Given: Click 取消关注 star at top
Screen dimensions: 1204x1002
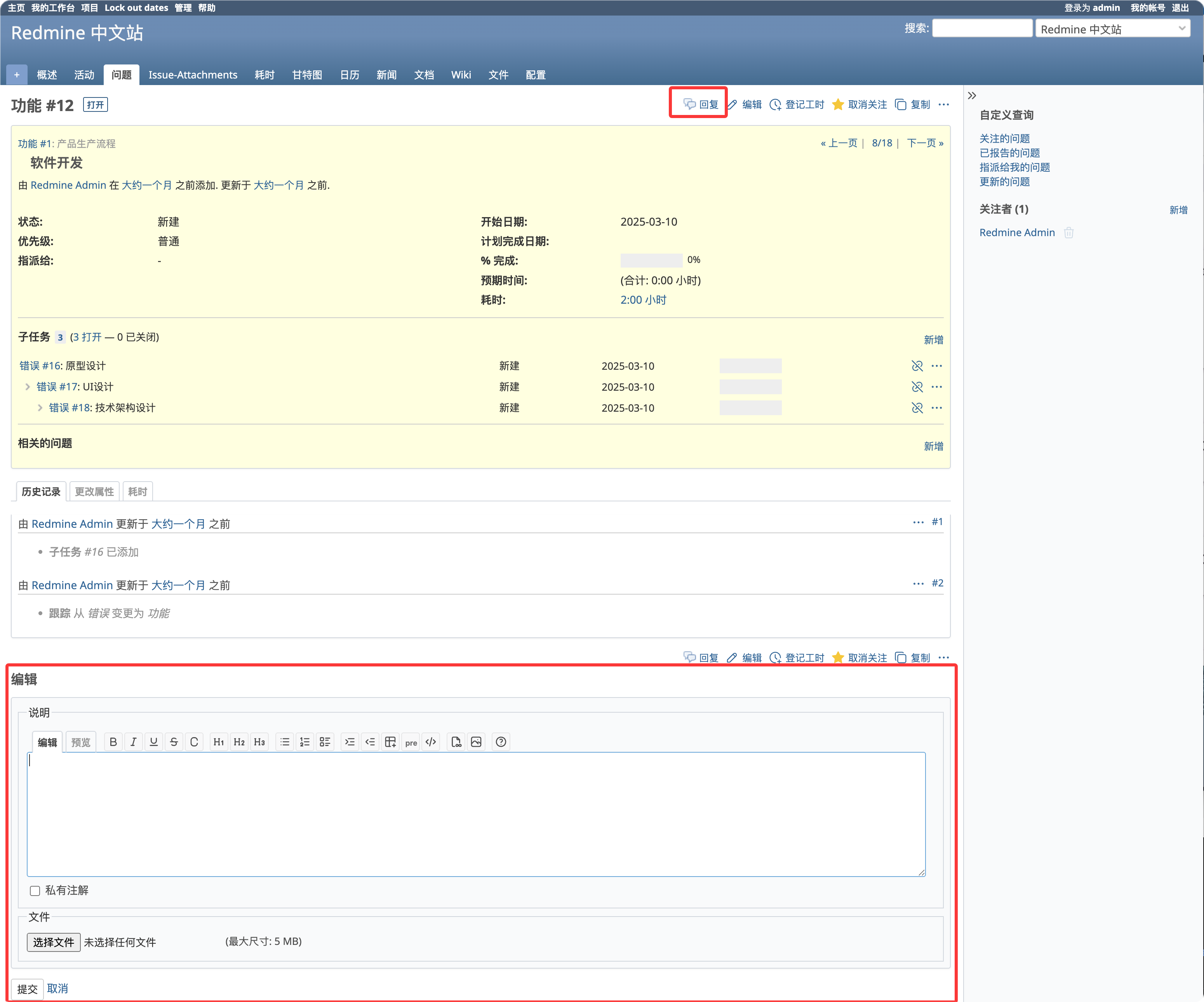Looking at the screenshot, I should point(859,104).
